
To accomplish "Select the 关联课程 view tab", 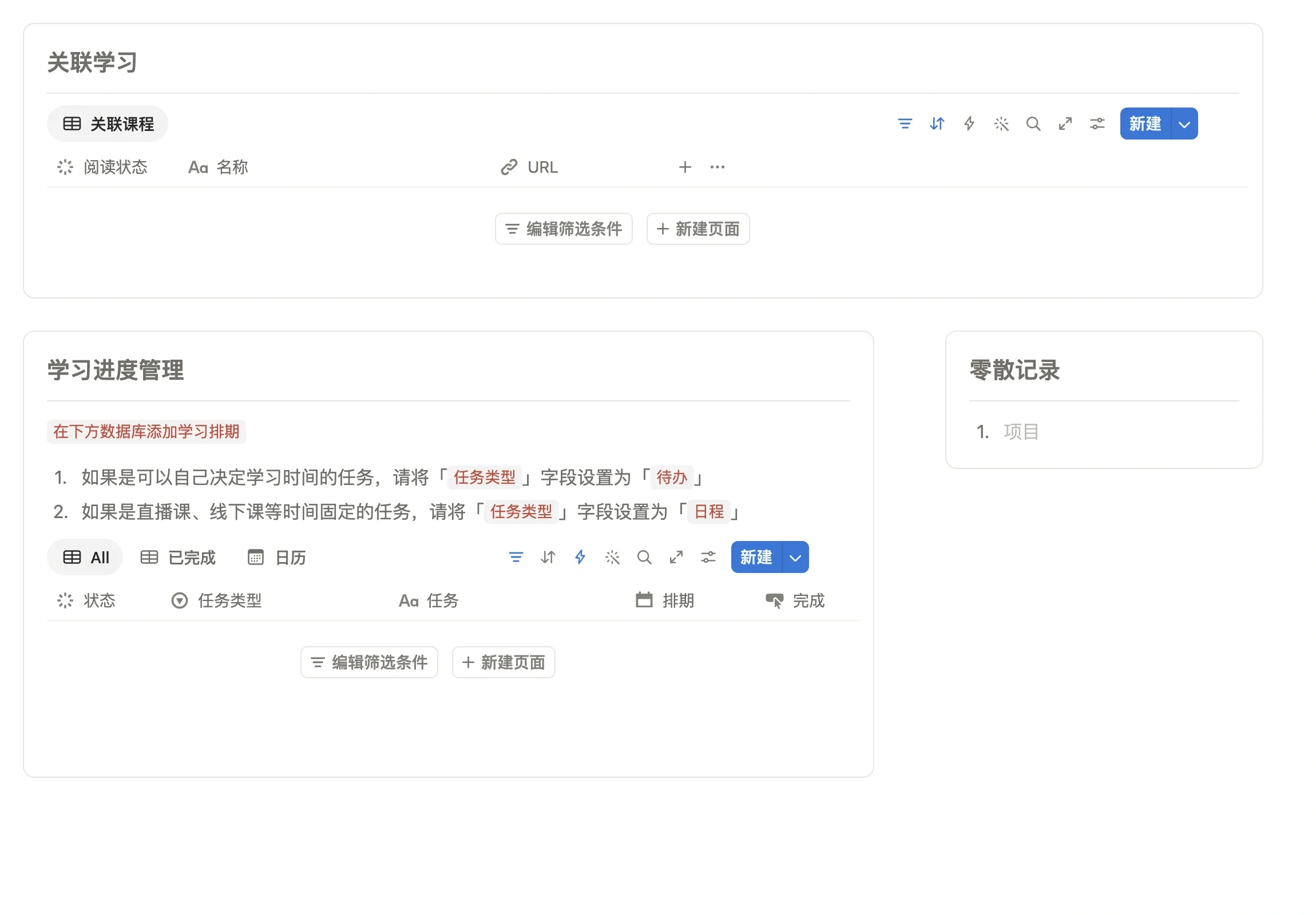I will coord(108,124).
